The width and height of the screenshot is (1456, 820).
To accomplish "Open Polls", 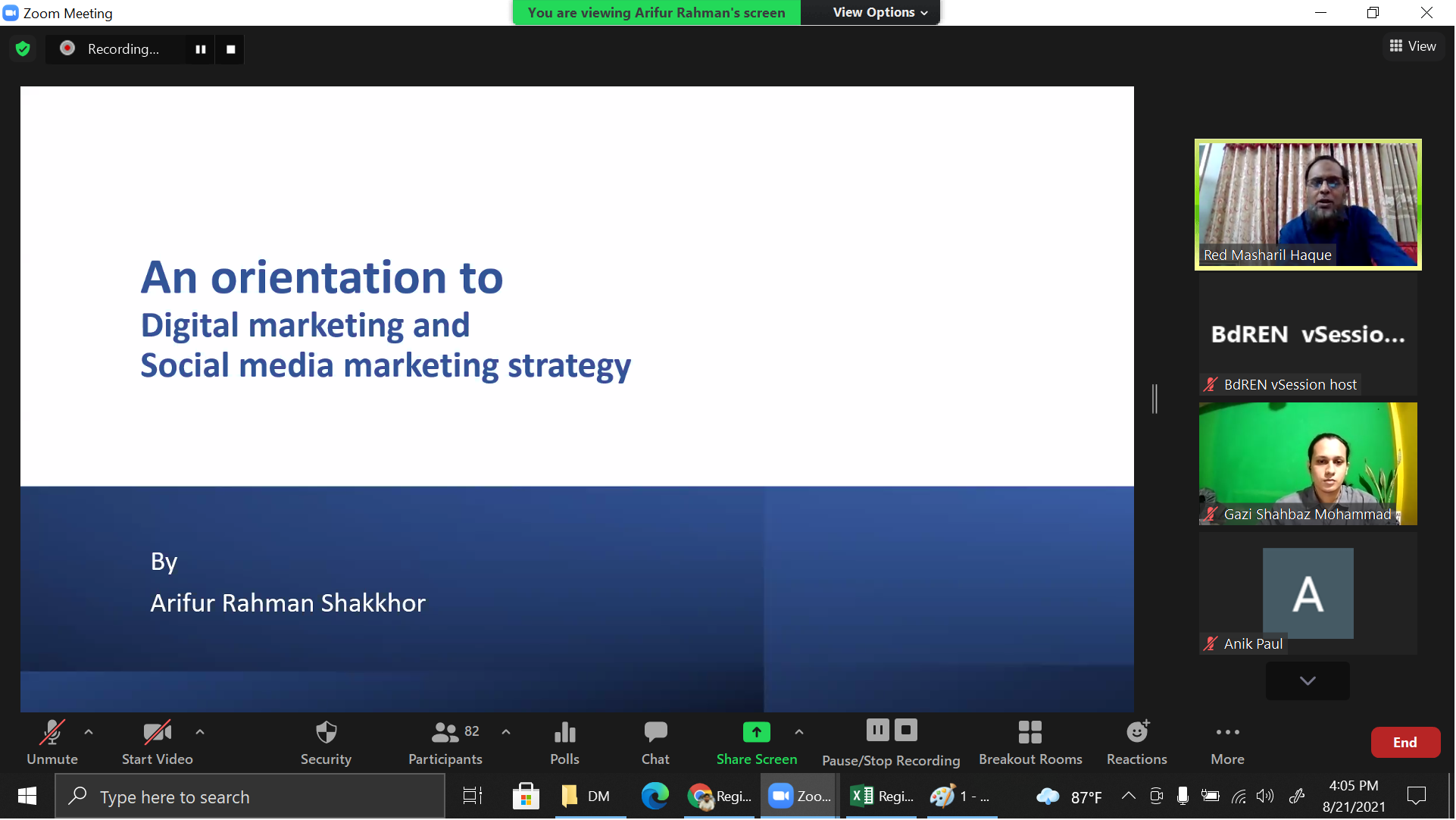I will click(x=565, y=743).
